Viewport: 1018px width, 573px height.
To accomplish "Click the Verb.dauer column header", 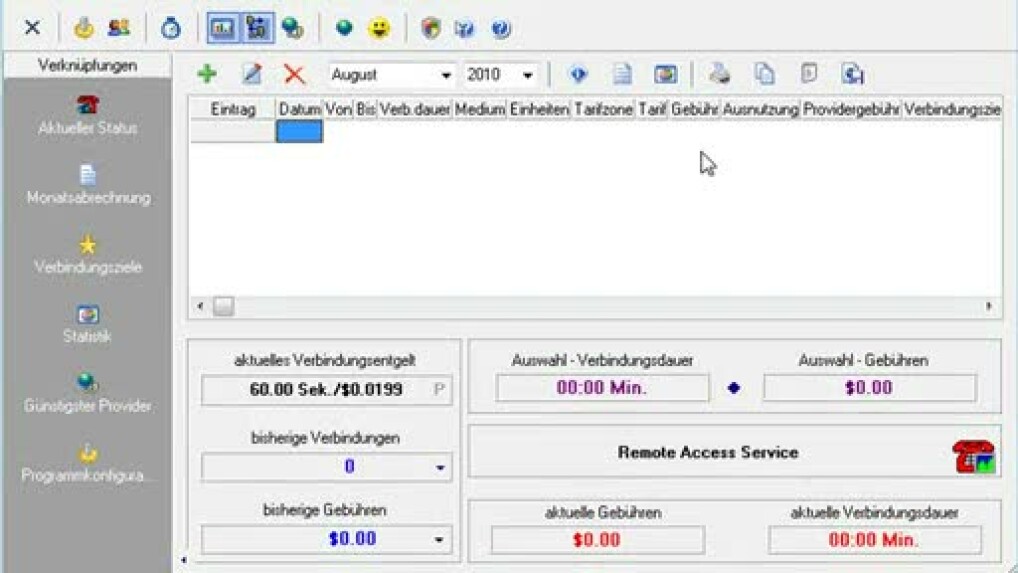I will pyautogui.click(x=415, y=109).
